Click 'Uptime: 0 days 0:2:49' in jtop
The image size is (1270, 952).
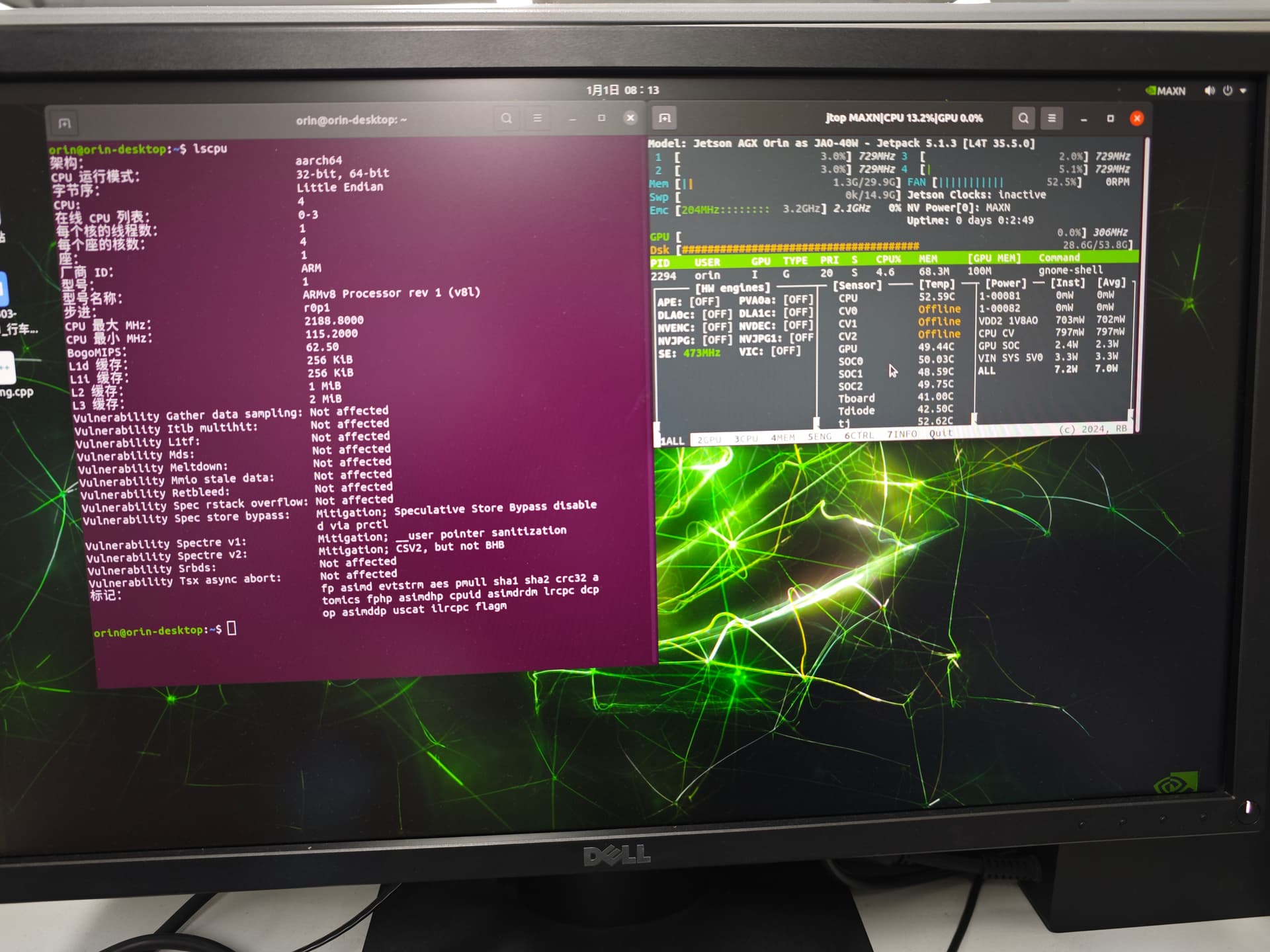coord(970,220)
